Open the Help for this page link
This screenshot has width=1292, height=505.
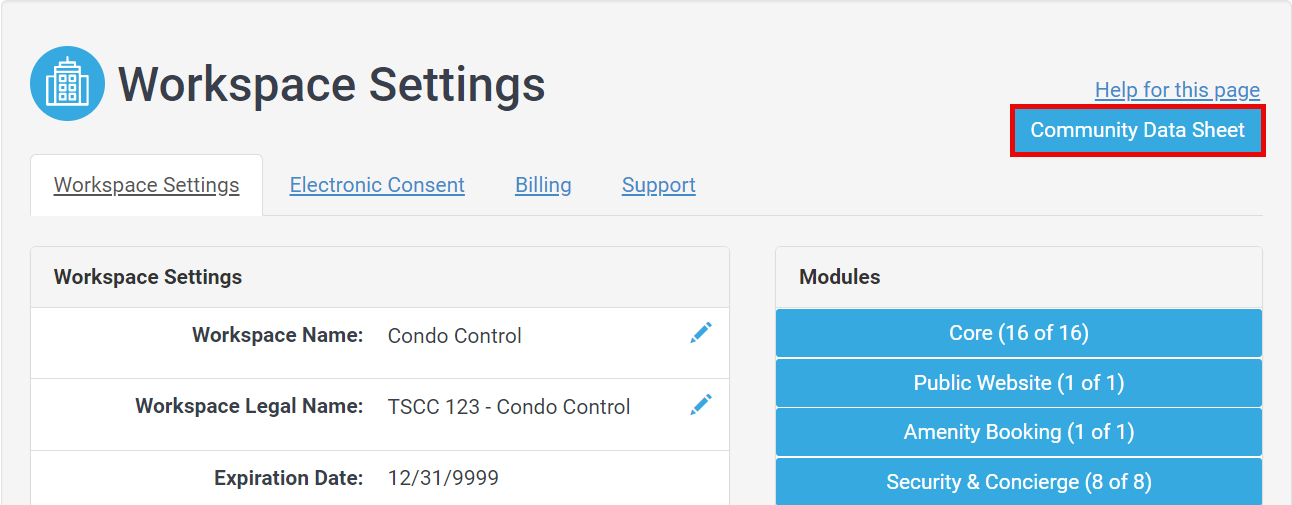coord(1177,90)
